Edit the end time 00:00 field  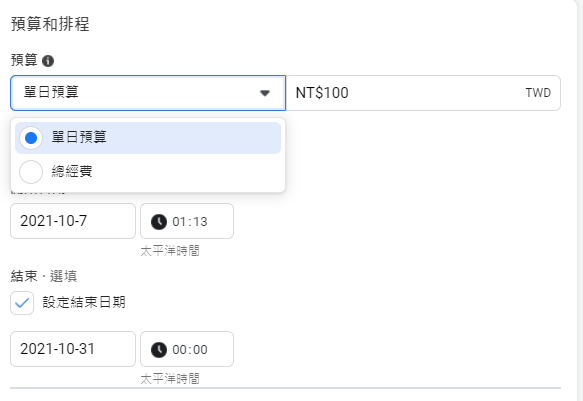(187, 349)
